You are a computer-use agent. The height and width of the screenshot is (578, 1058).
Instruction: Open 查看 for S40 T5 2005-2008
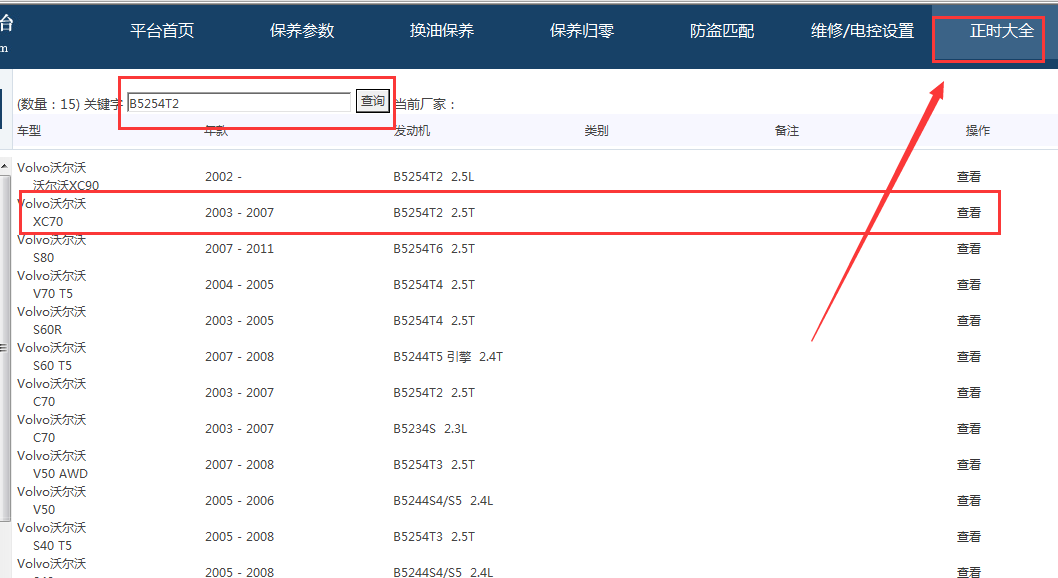[x=969, y=537]
